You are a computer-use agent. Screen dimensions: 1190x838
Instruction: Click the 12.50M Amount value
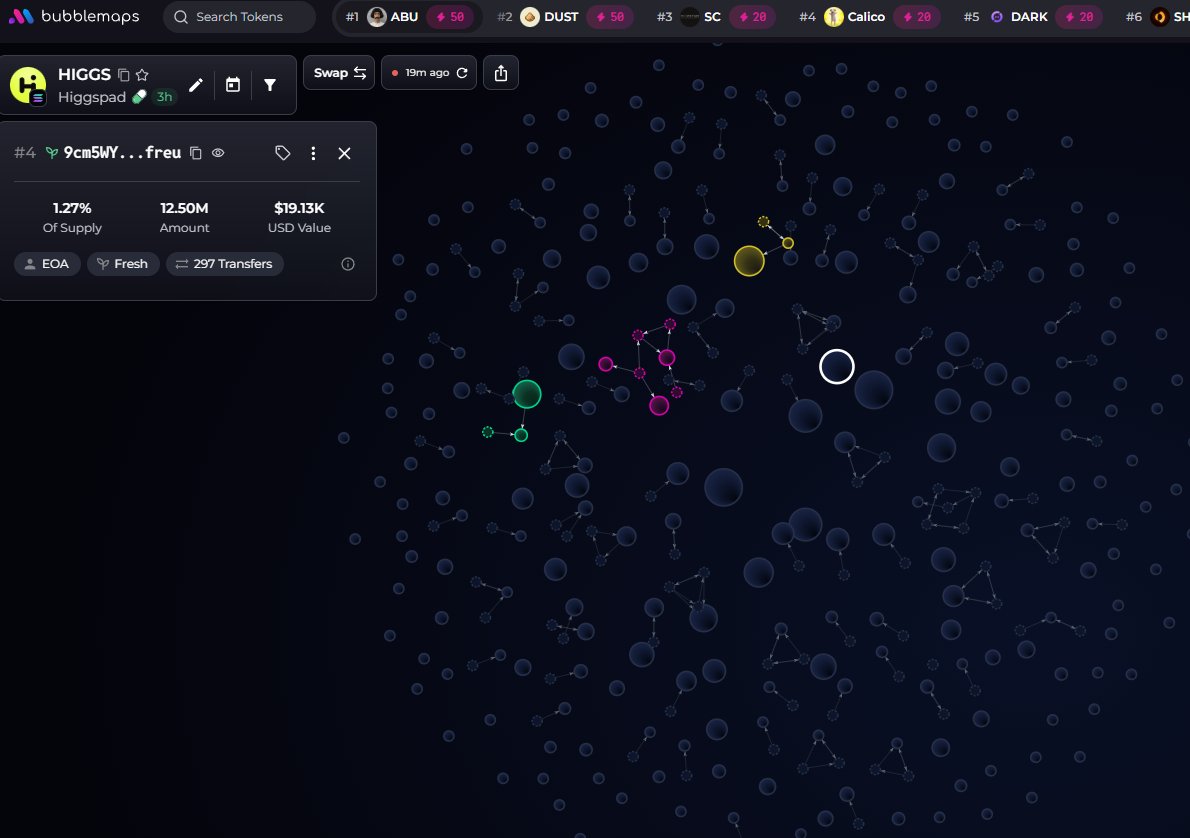[x=184, y=208]
